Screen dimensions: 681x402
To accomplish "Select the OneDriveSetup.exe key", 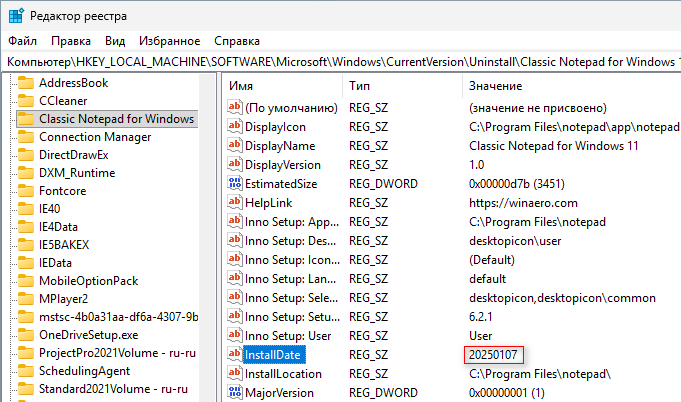I will (x=89, y=335).
